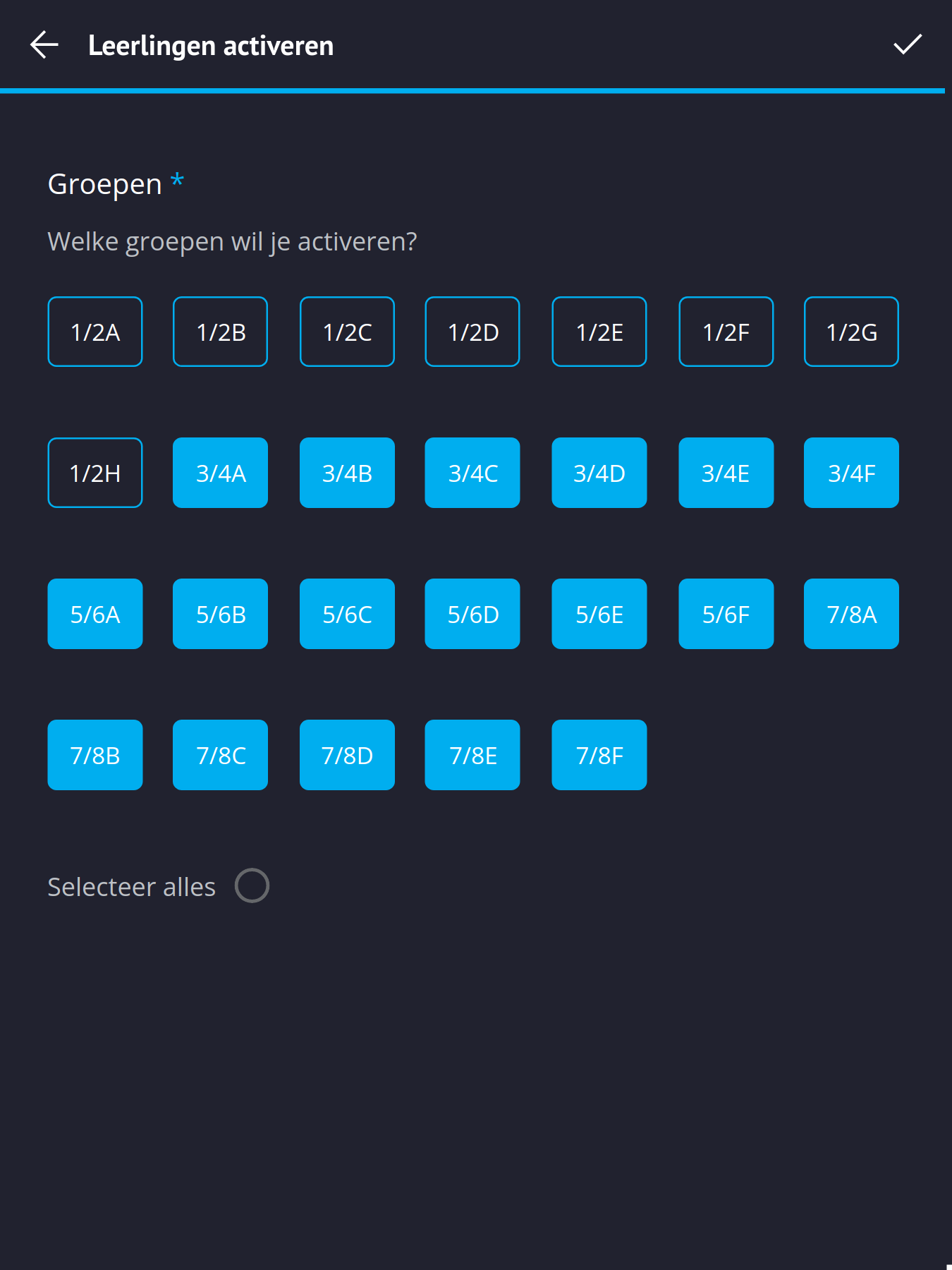Deselect group 7/8F
The height and width of the screenshot is (1270, 952).
click(x=599, y=754)
